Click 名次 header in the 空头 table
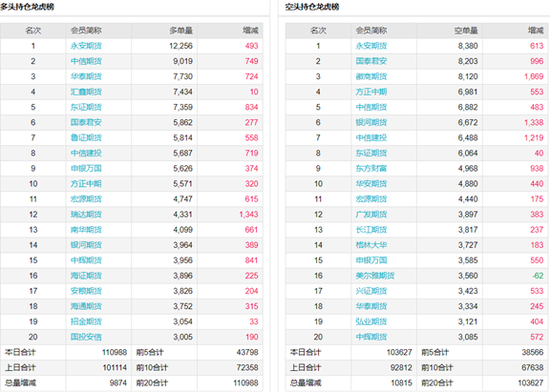Screen dimensions: 550x392 pyautogui.click(x=318, y=31)
